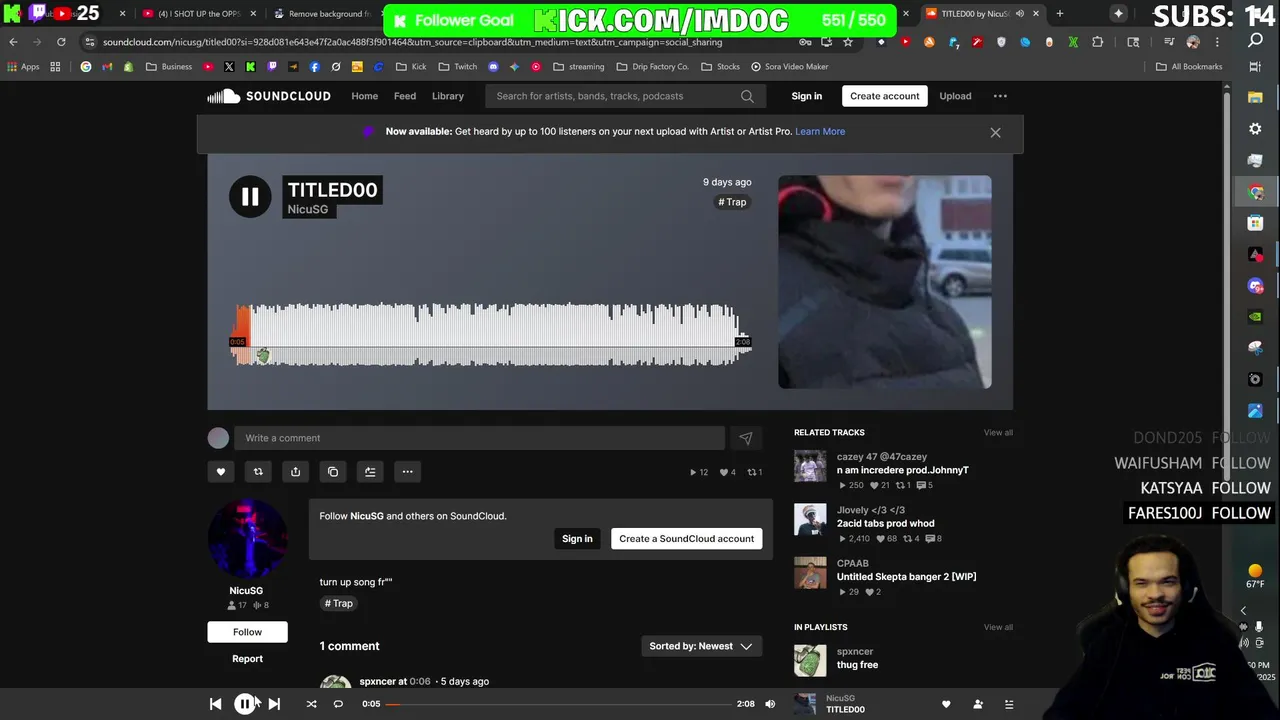Click Sign in in the follow prompt
Viewport: 1280px width, 720px height.
[577, 538]
